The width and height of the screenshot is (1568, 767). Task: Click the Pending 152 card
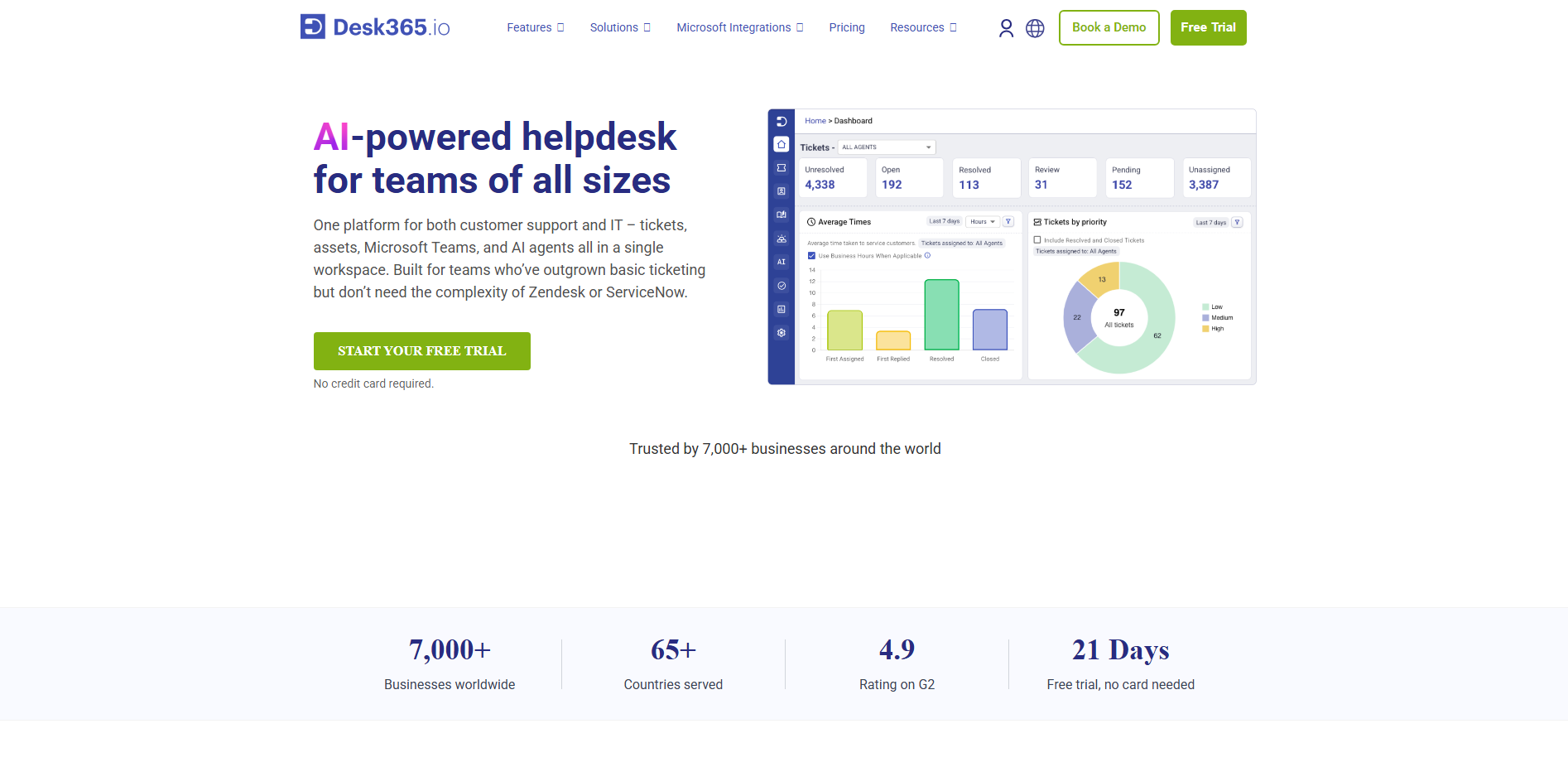point(1140,177)
